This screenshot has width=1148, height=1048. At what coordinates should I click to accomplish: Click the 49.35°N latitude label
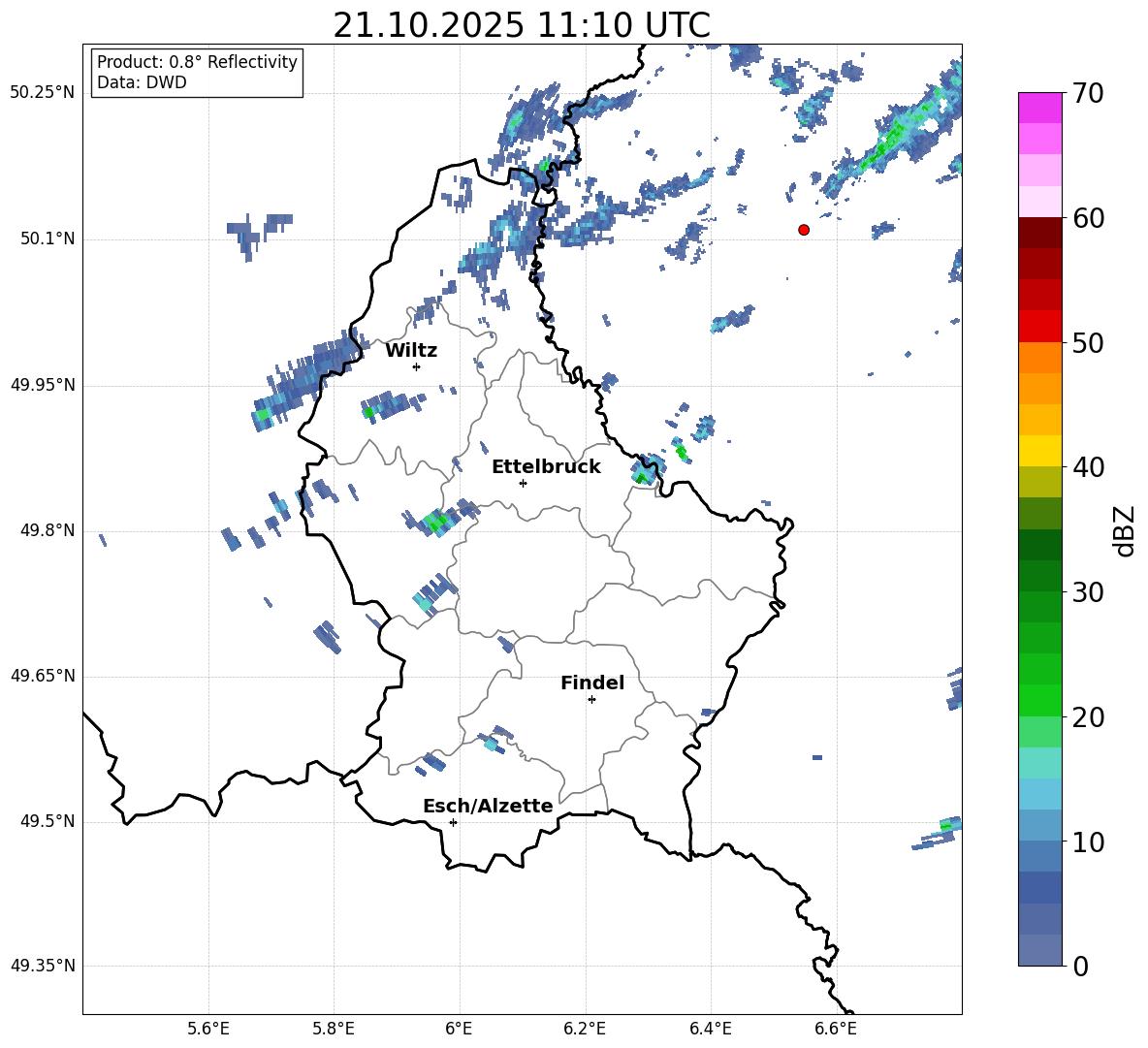coord(43,966)
